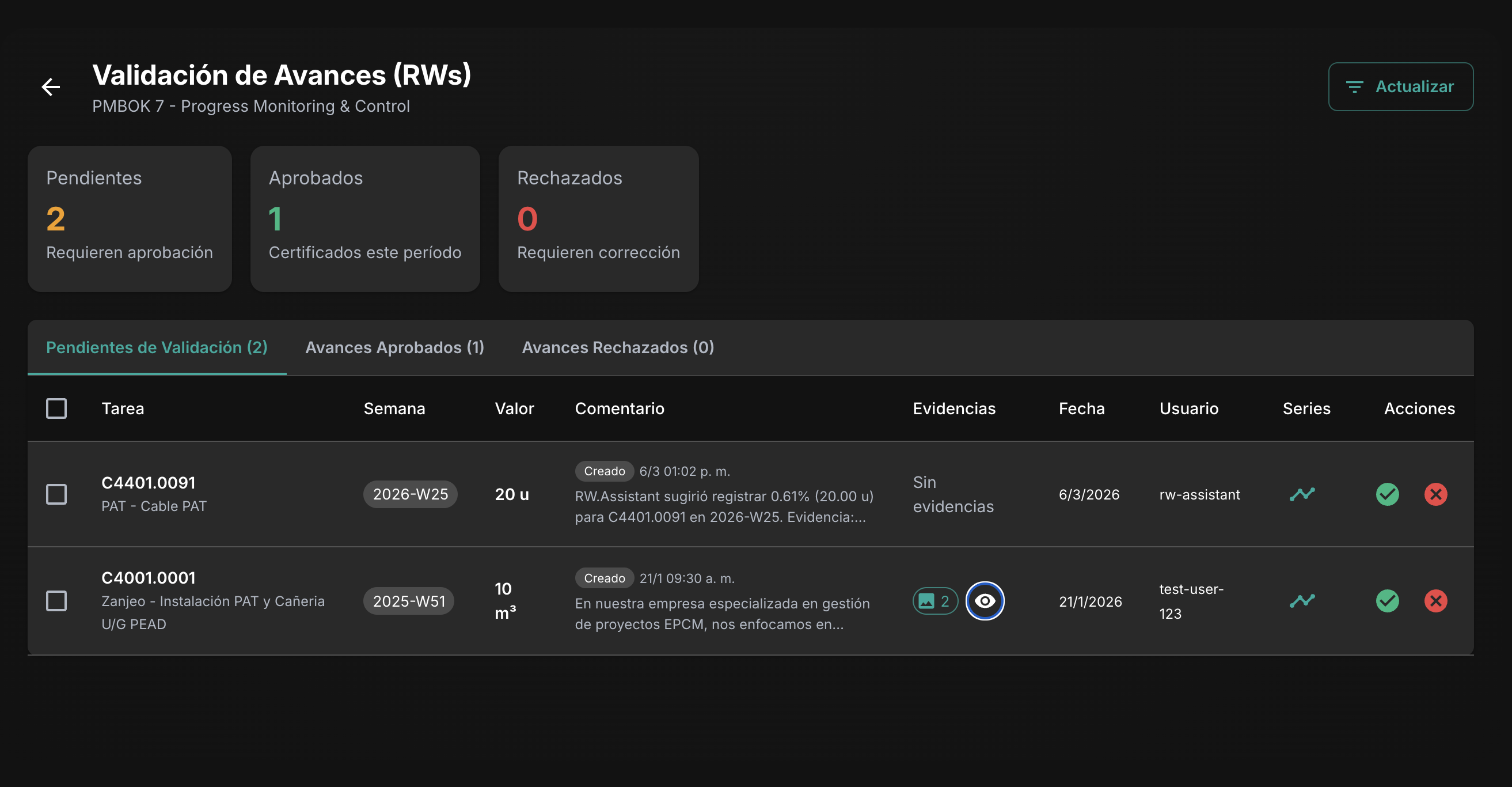Check the C4401.0091 row checkbox

click(56, 494)
